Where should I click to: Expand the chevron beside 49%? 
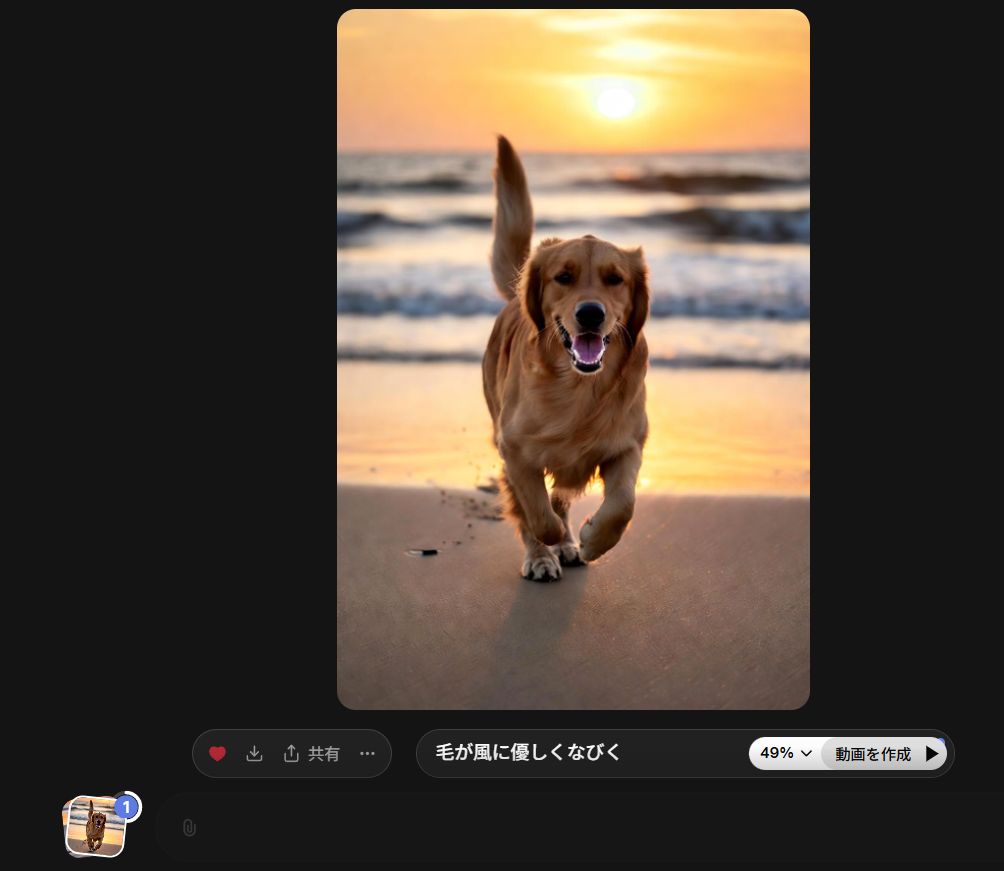[806, 754]
